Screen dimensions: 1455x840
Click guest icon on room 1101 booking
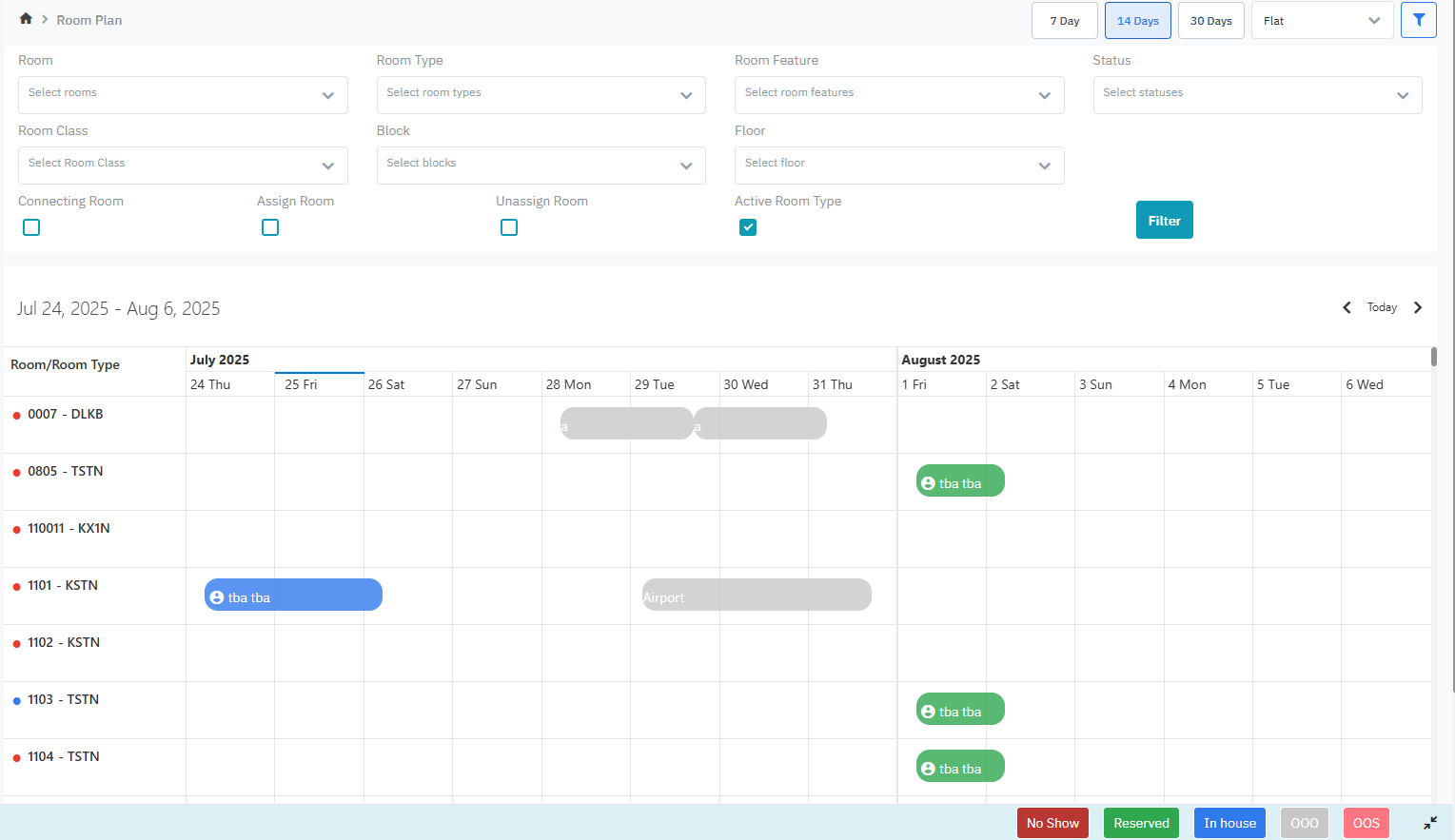pos(217,597)
